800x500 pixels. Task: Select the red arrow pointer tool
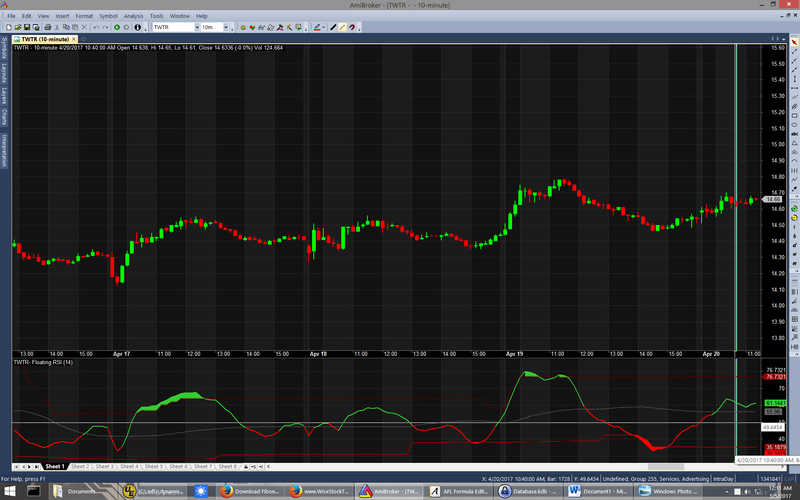tap(794, 42)
